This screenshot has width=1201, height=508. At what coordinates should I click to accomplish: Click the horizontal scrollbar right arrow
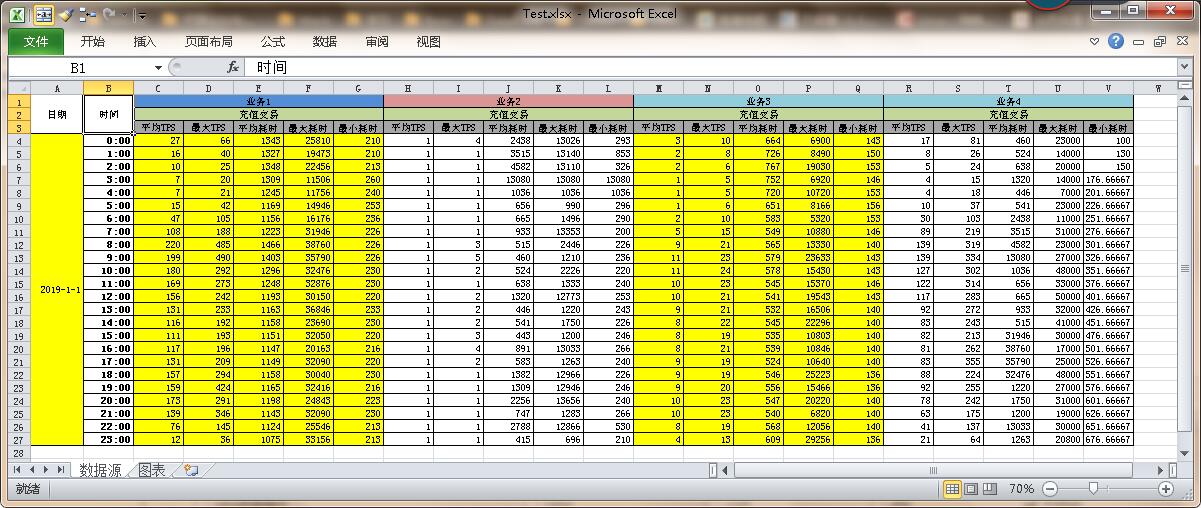[x=1160, y=470]
